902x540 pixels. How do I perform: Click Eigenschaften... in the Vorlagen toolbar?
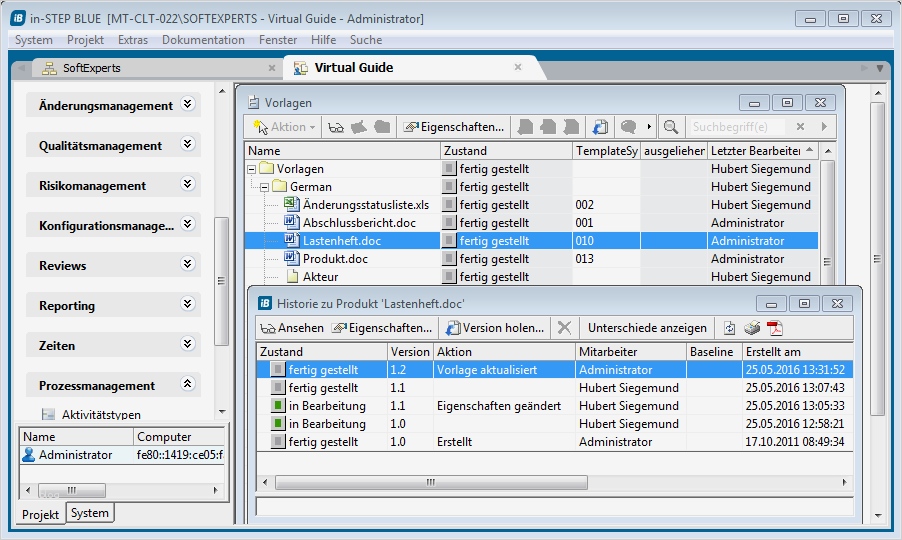point(454,127)
